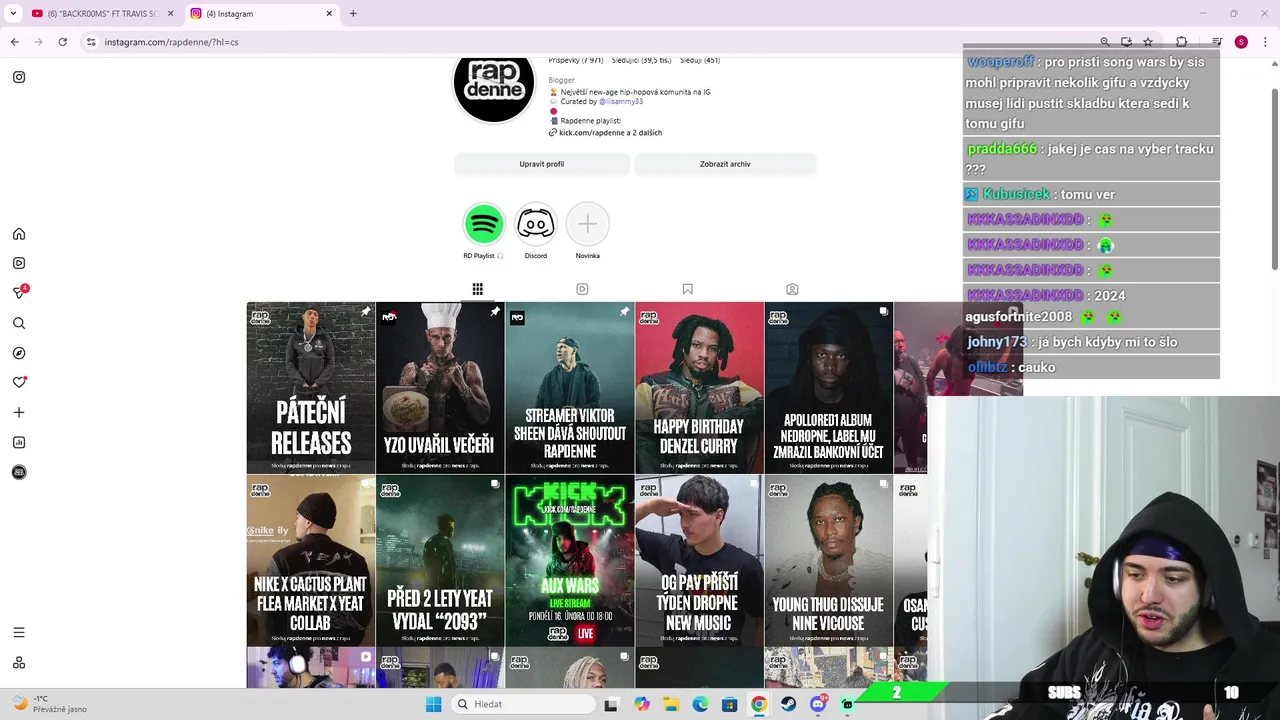Open Reels from the left sidebar
Image resolution: width=1280 pixels, height=720 pixels.
point(19,263)
